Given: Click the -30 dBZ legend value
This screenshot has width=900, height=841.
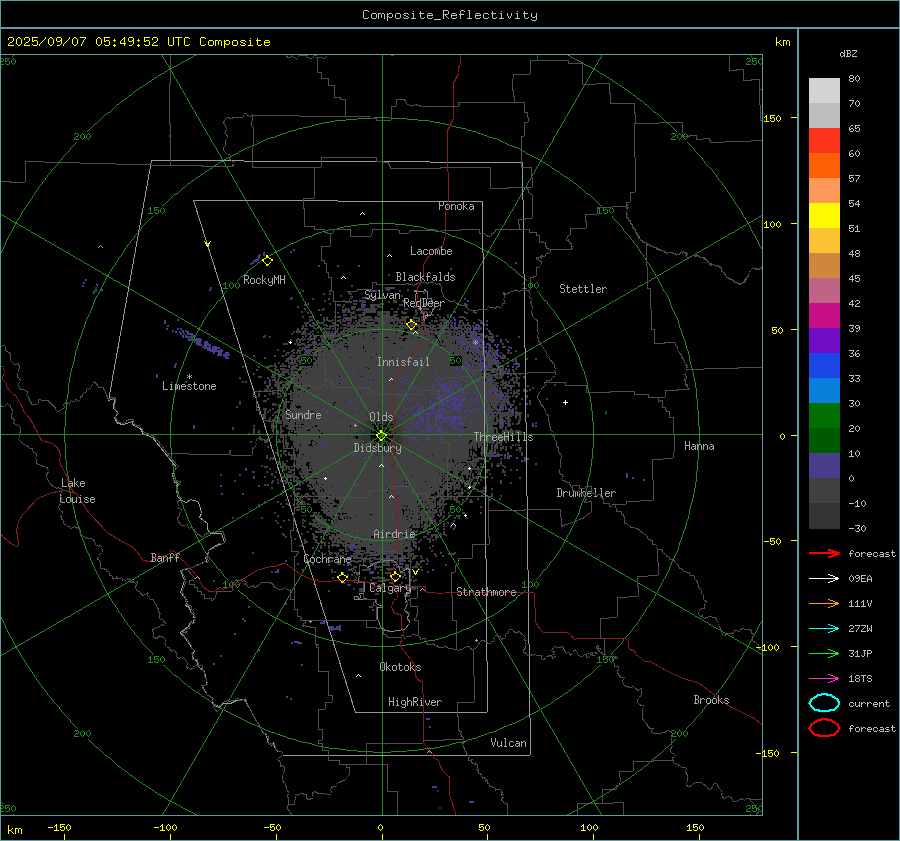Looking at the screenshot, I should pyautogui.click(x=857, y=528).
